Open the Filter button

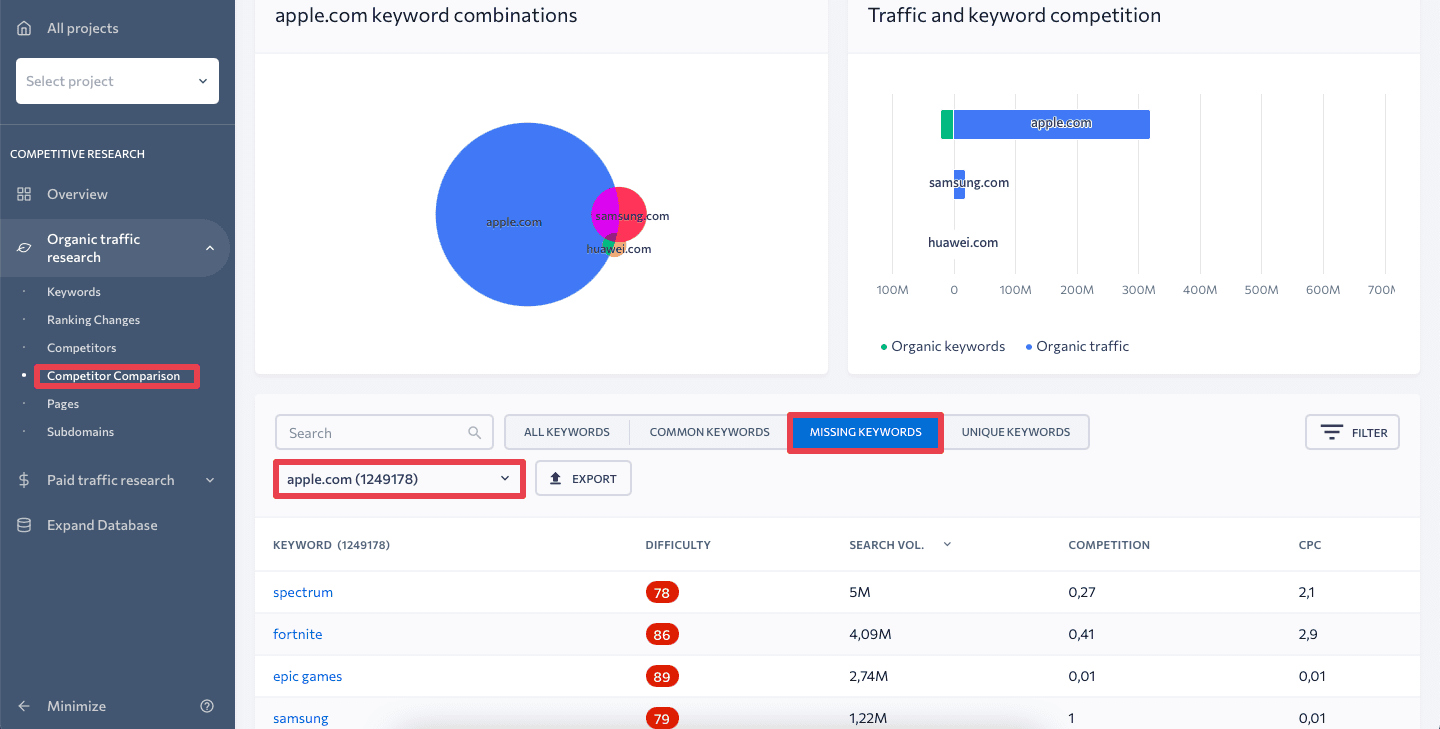click(1352, 432)
